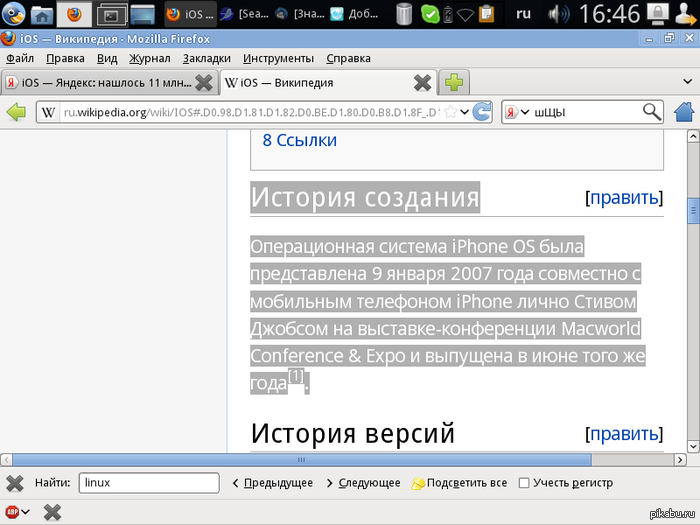
Task: Click 'править' link next to История создания
Action: pos(624,198)
